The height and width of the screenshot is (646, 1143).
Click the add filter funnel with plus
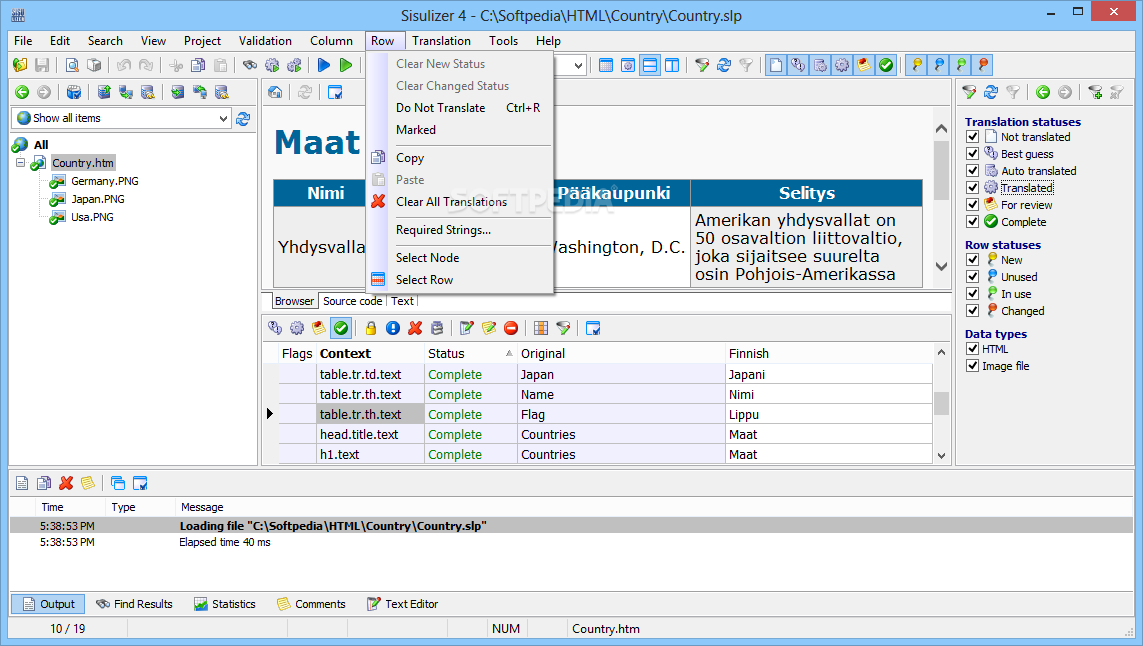click(x=1095, y=92)
